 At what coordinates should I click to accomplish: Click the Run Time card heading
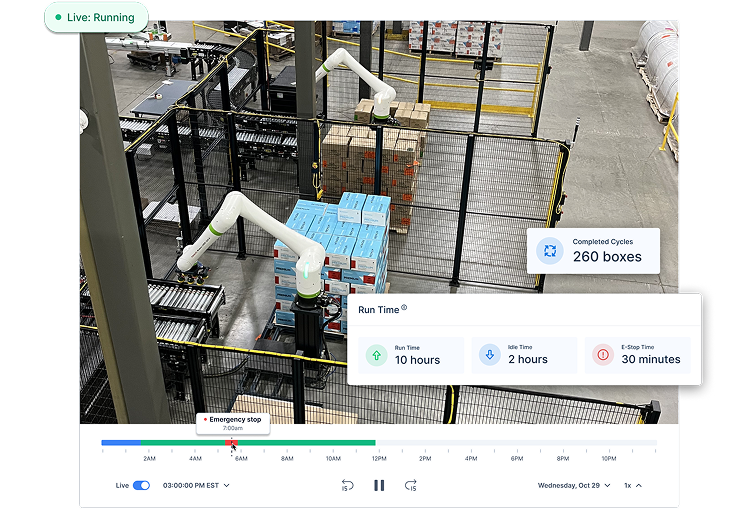[378, 310]
